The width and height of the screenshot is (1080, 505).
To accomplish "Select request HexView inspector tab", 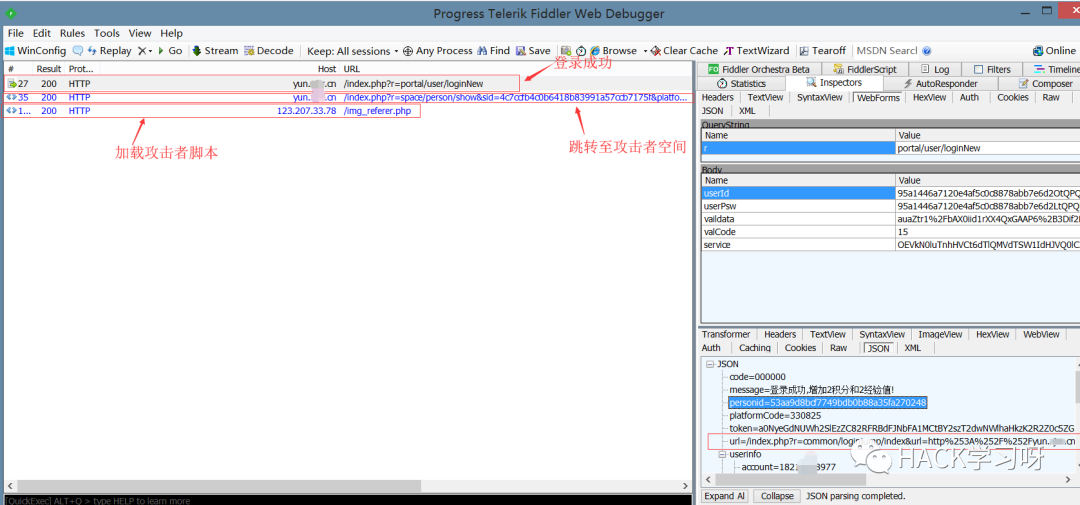I will [929, 98].
